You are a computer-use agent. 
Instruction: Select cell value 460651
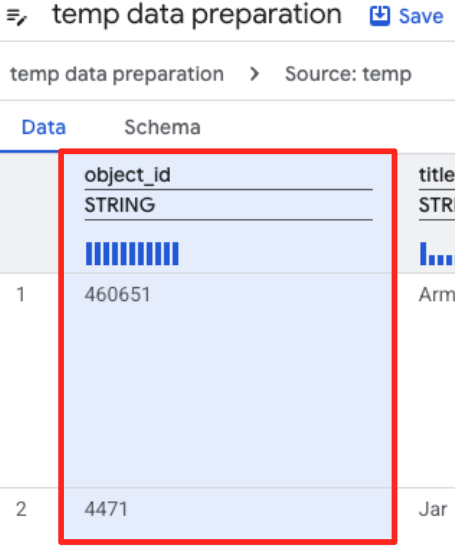tap(117, 294)
